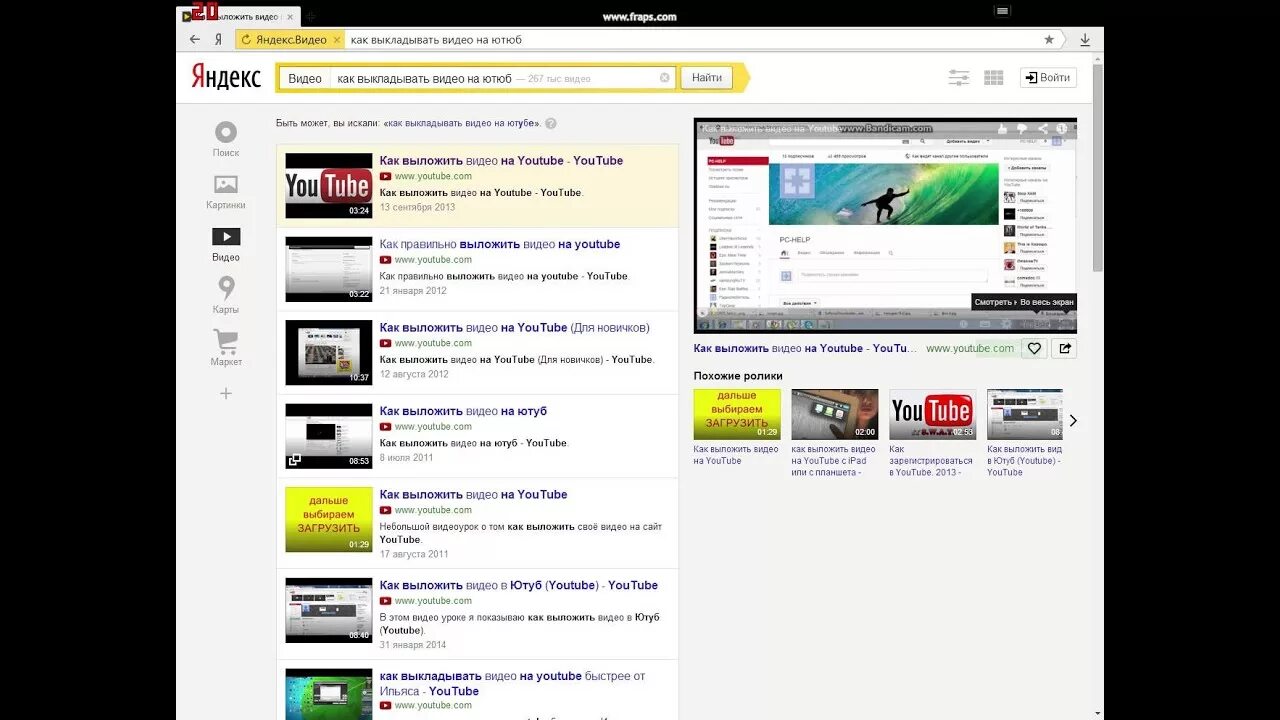Screen dimensions: 1280x720
Task: Open thumbnail of the 03:22 video
Action: coord(329,269)
